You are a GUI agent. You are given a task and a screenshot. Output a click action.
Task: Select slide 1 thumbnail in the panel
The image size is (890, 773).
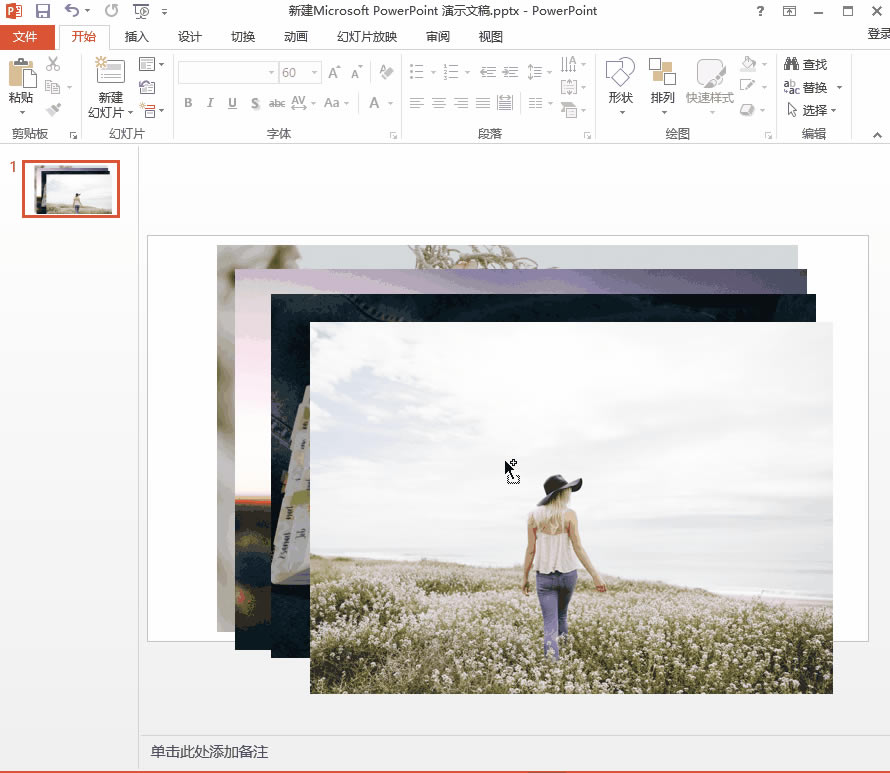71,189
